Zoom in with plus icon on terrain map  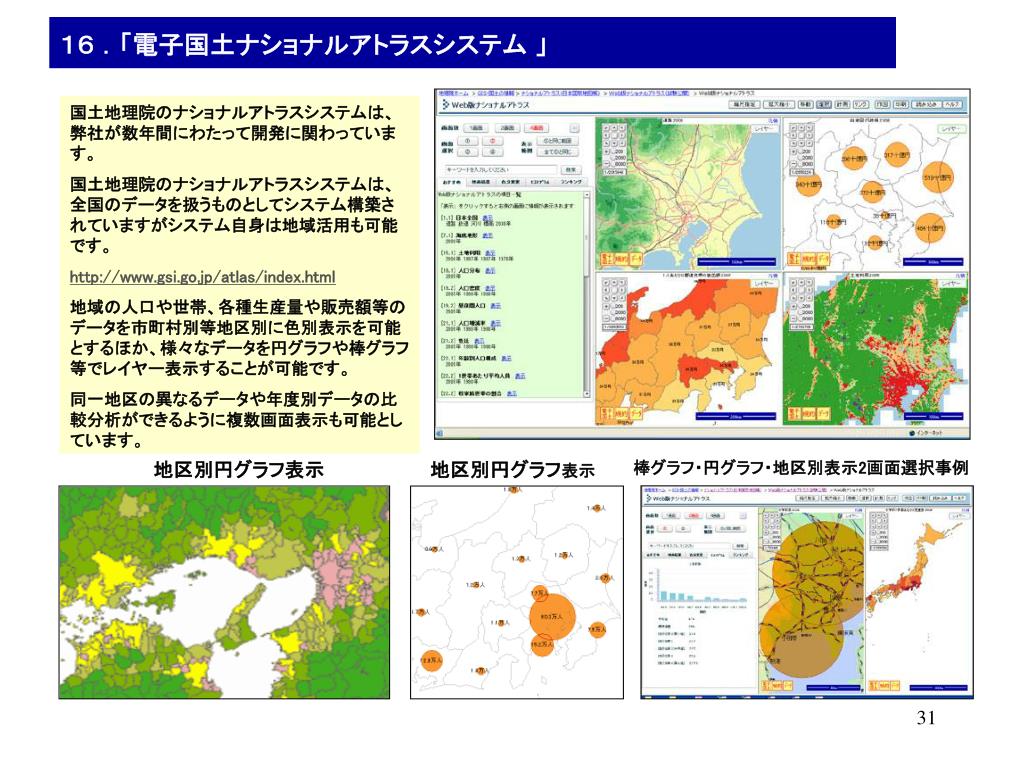607,152
